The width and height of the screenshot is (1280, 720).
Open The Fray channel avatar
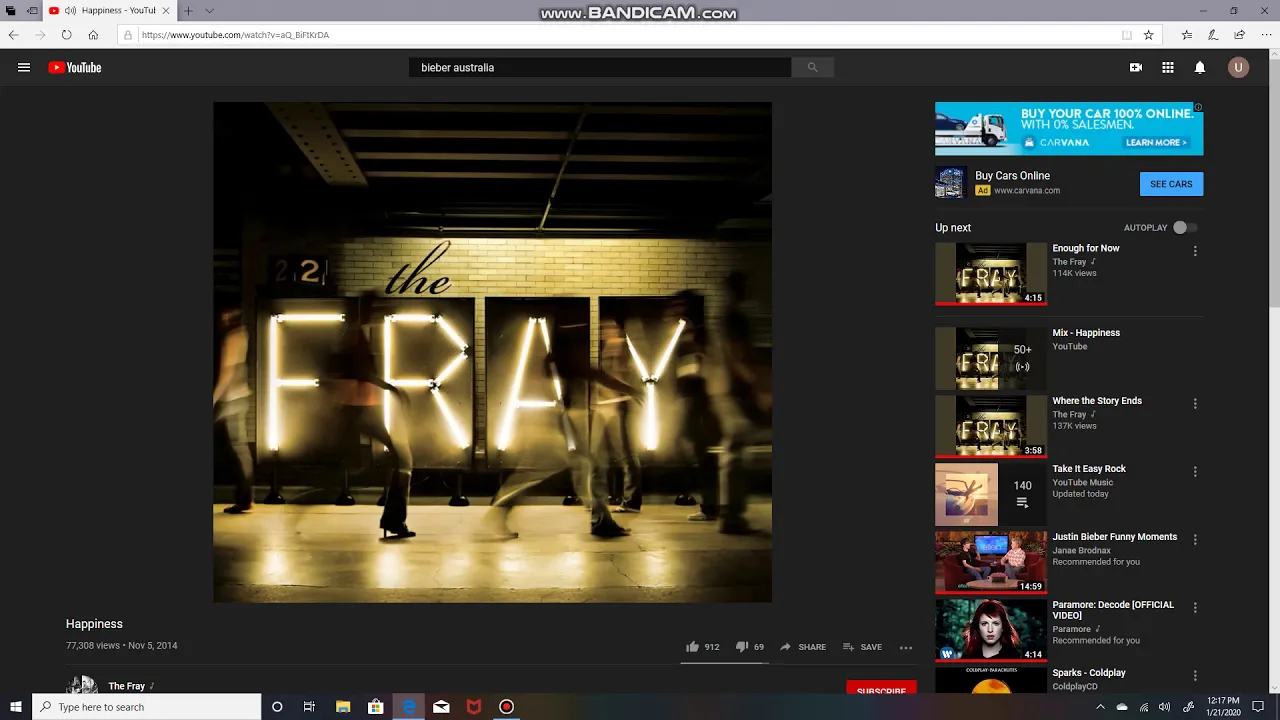pyautogui.click(x=82, y=686)
